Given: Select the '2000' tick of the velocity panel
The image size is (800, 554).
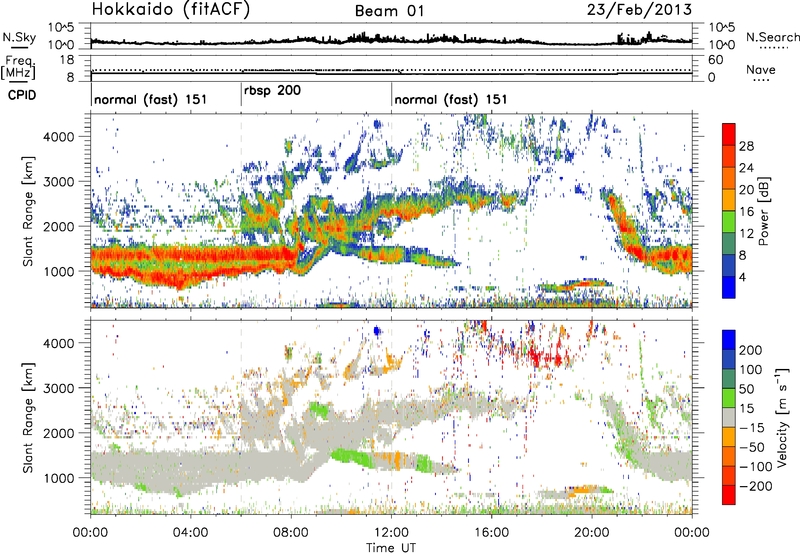Looking at the screenshot, I should pyautogui.click(x=58, y=433).
